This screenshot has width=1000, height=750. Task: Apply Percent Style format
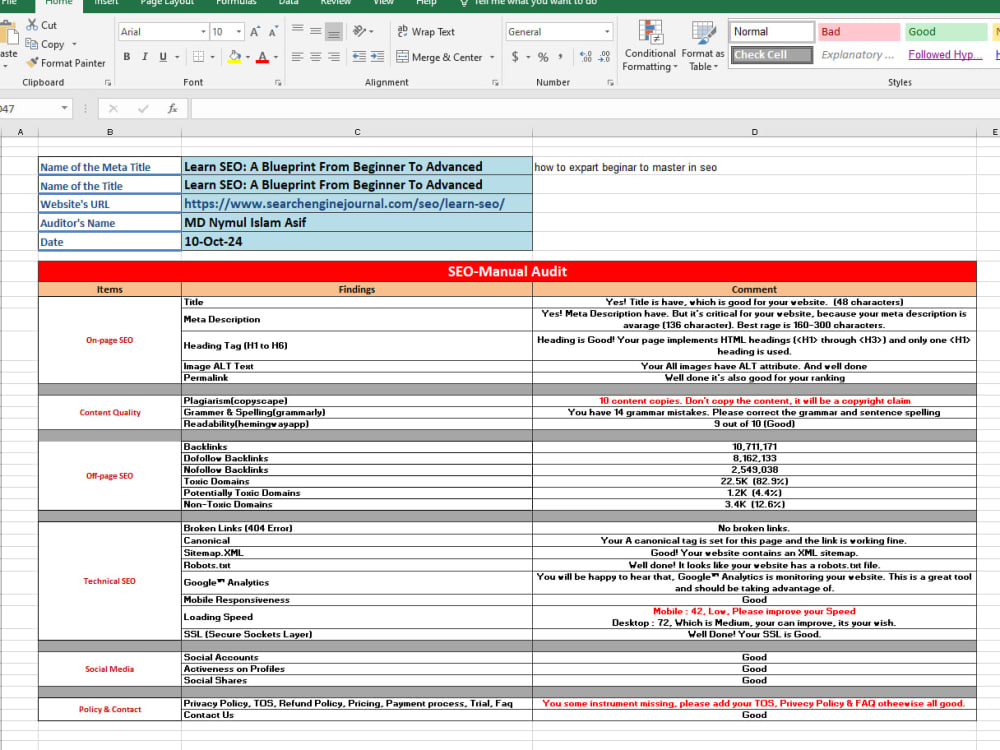click(543, 57)
